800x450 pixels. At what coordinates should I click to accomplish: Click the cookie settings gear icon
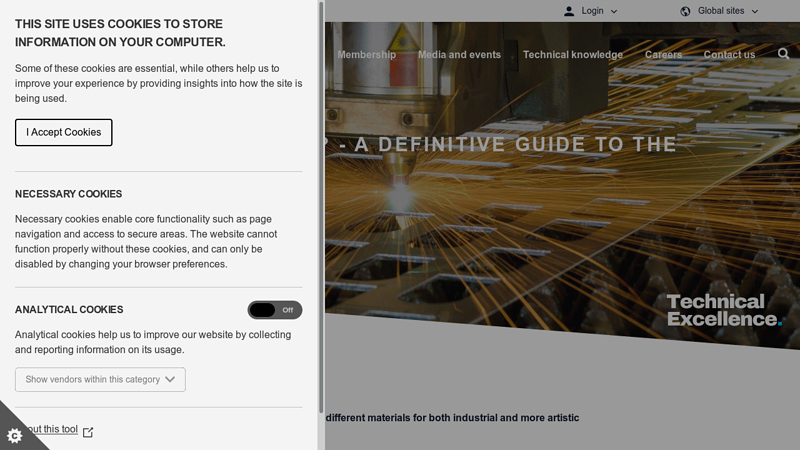(14, 435)
